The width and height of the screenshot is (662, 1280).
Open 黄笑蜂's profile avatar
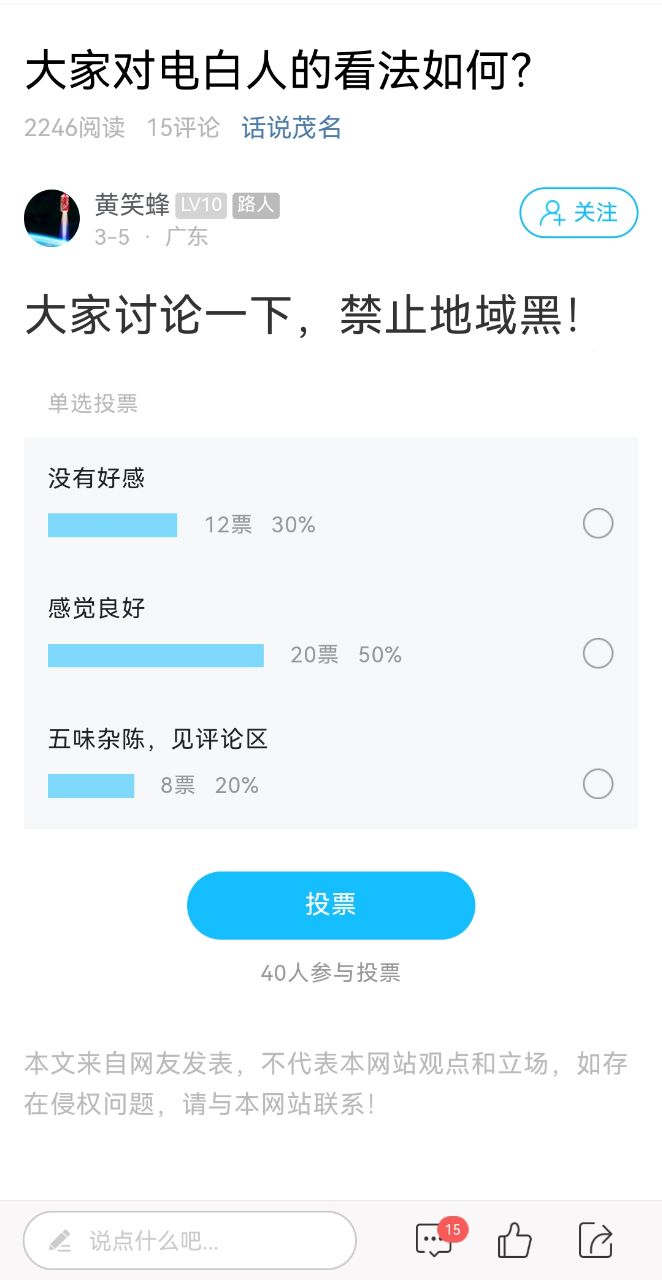[x=52, y=218]
